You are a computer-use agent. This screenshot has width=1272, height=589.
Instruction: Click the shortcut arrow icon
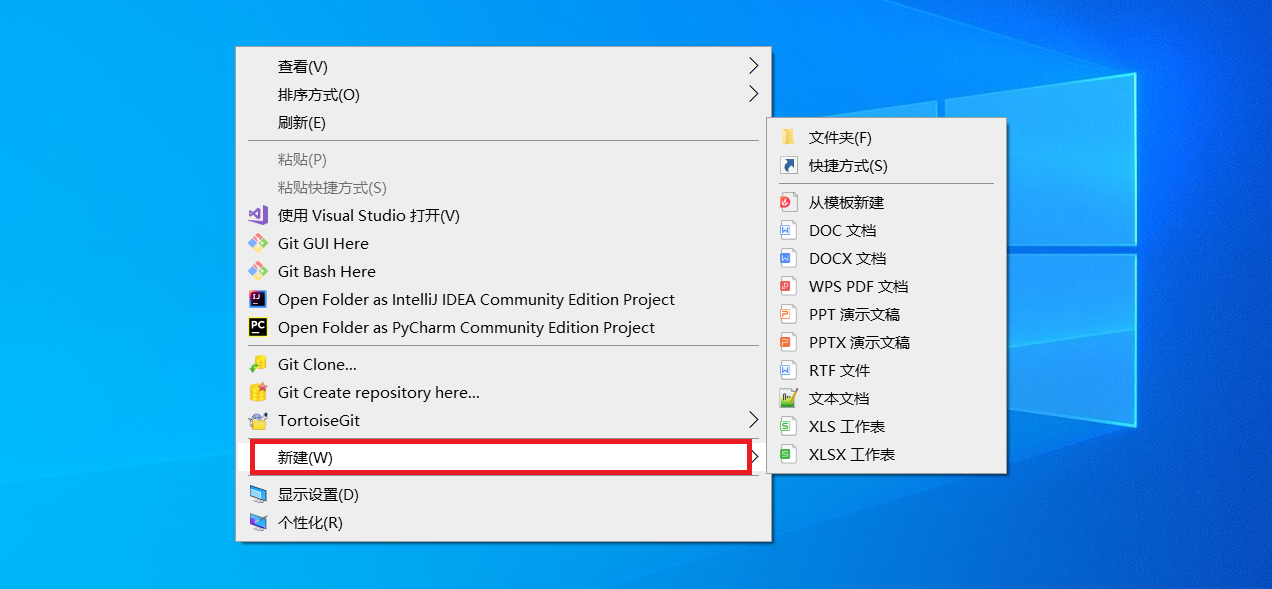click(x=788, y=165)
